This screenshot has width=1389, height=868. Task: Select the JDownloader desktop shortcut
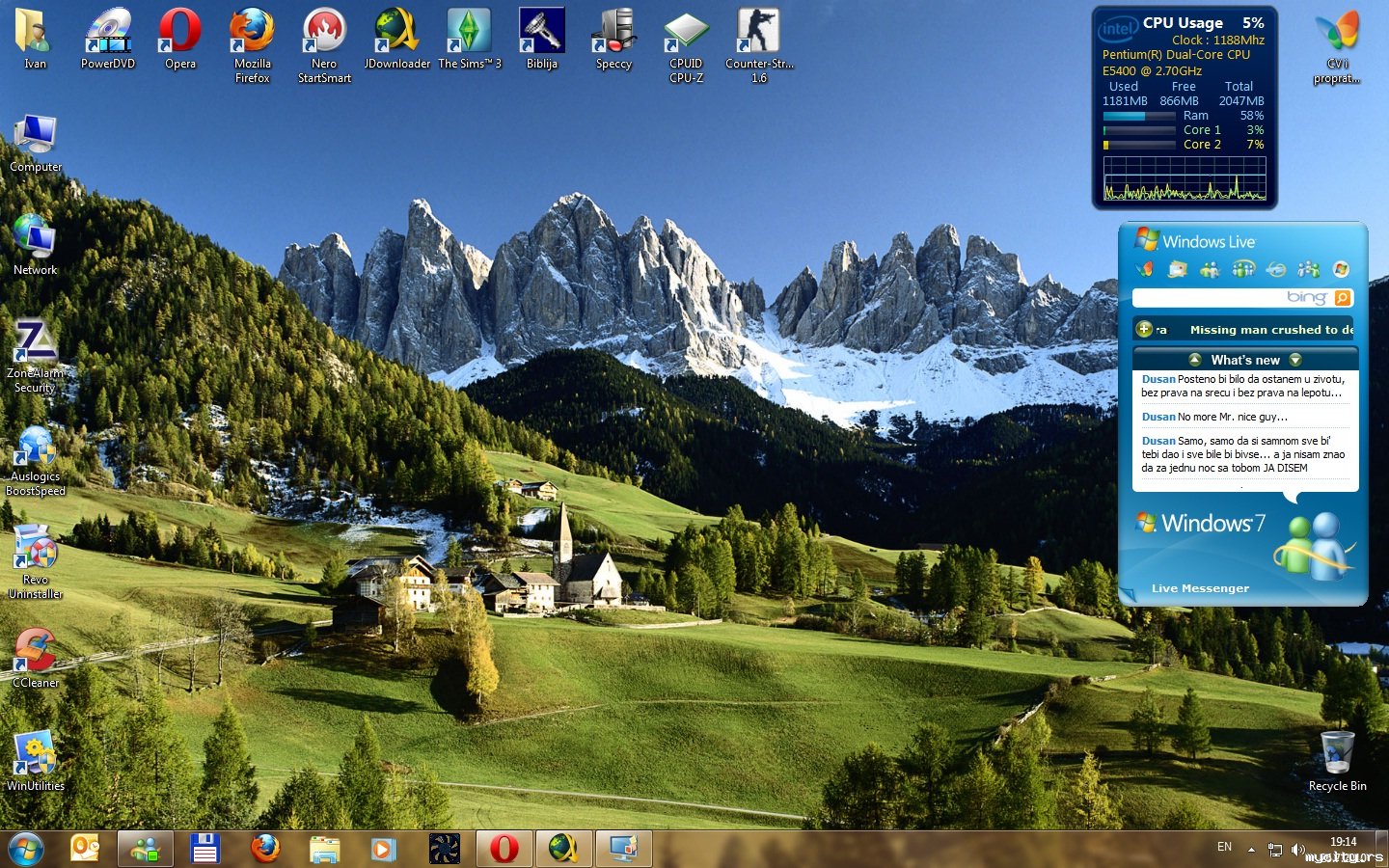[397, 39]
